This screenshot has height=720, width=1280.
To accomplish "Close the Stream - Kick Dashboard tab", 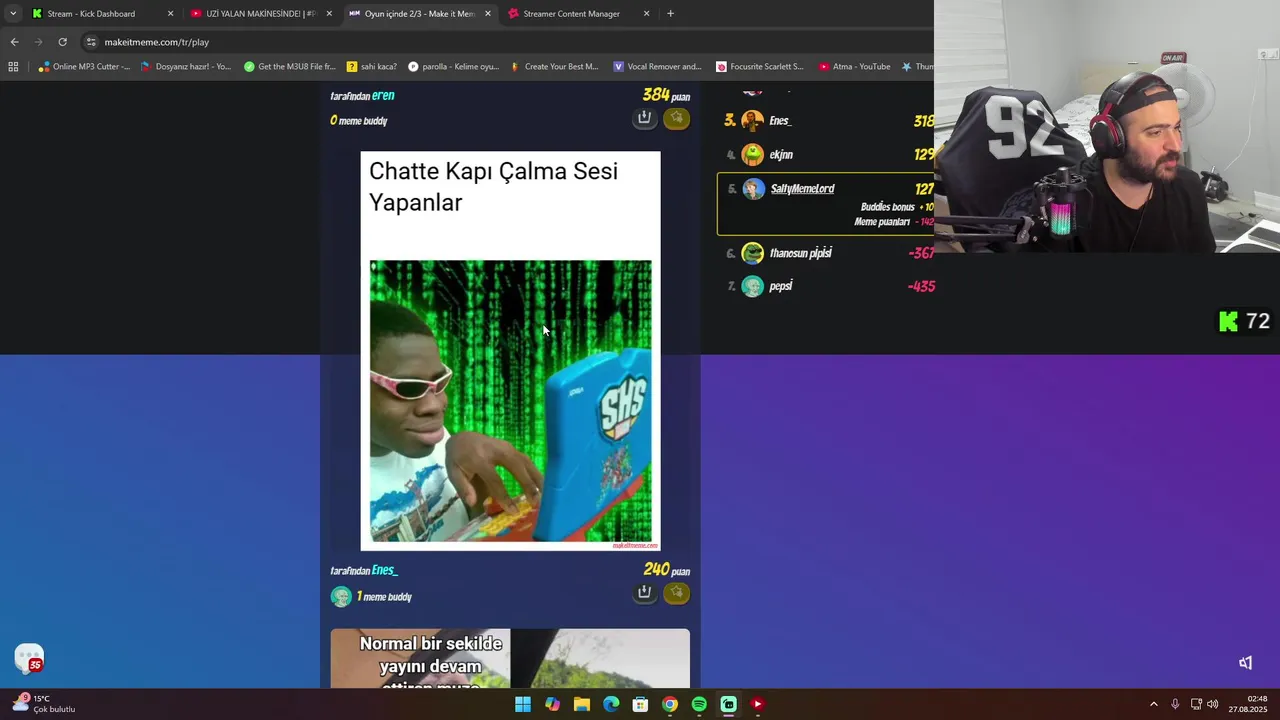I will pyautogui.click(x=170, y=14).
